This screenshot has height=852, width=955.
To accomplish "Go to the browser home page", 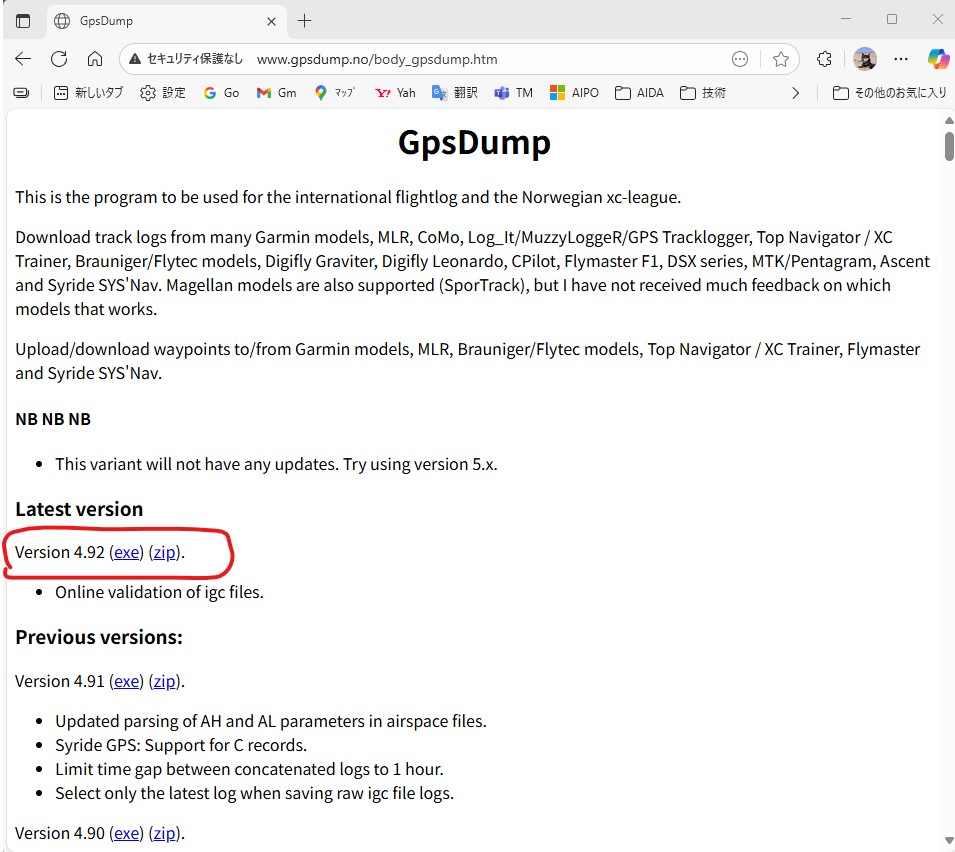I will click(94, 59).
